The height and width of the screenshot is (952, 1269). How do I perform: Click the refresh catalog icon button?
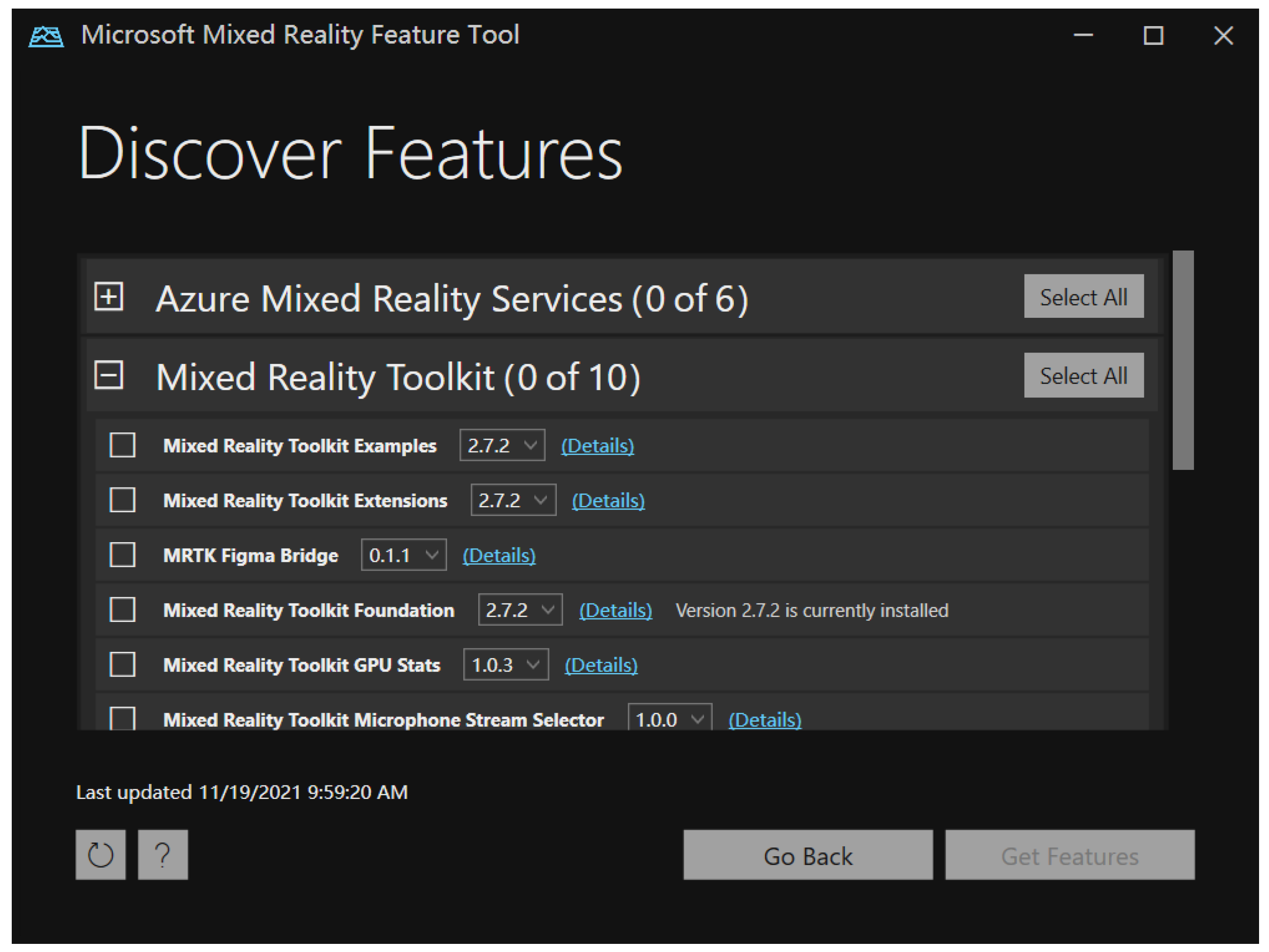point(100,854)
